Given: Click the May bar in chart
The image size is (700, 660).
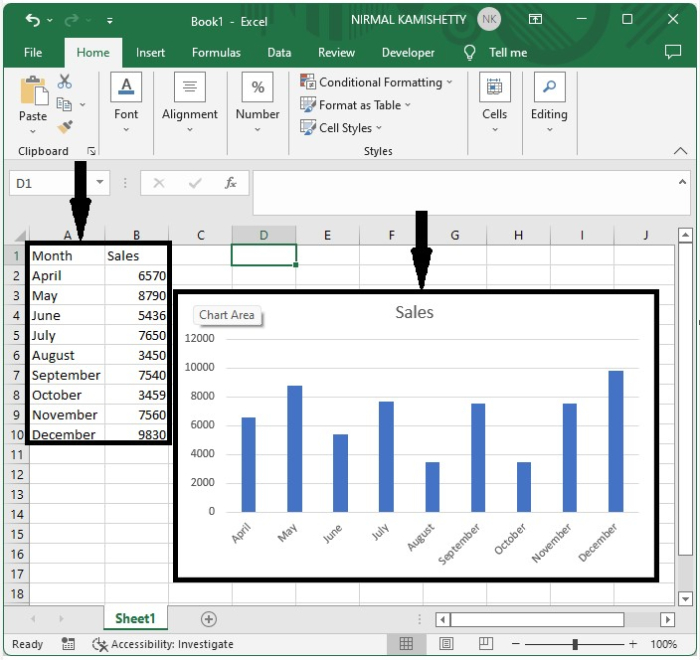Looking at the screenshot, I should tap(295, 449).
